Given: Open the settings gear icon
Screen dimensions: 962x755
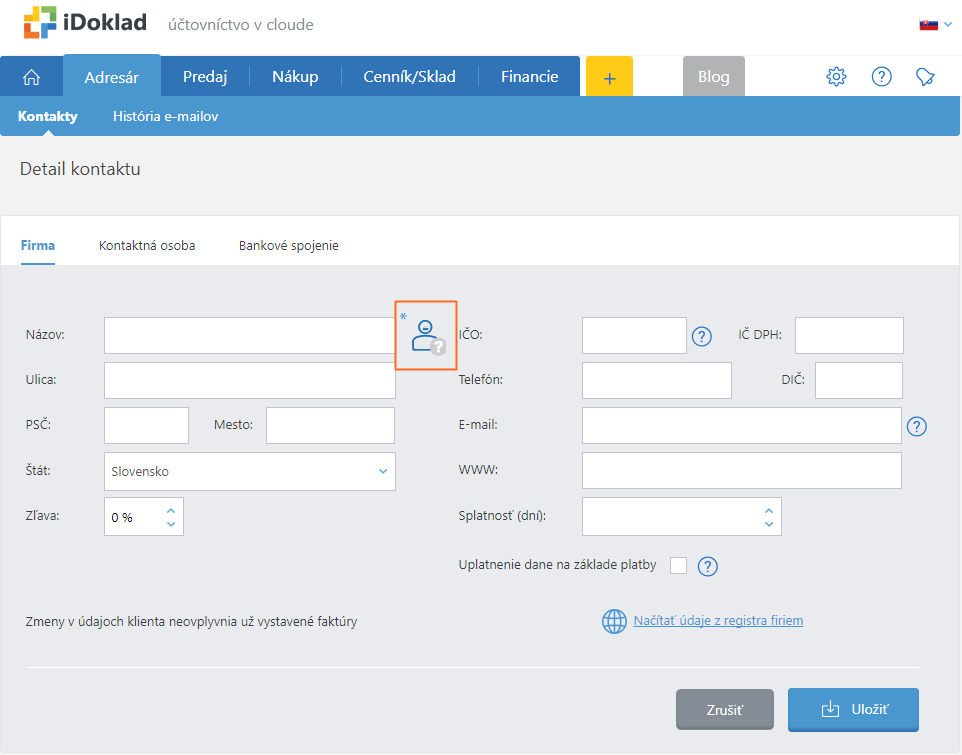Looking at the screenshot, I should tap(836, 77).
